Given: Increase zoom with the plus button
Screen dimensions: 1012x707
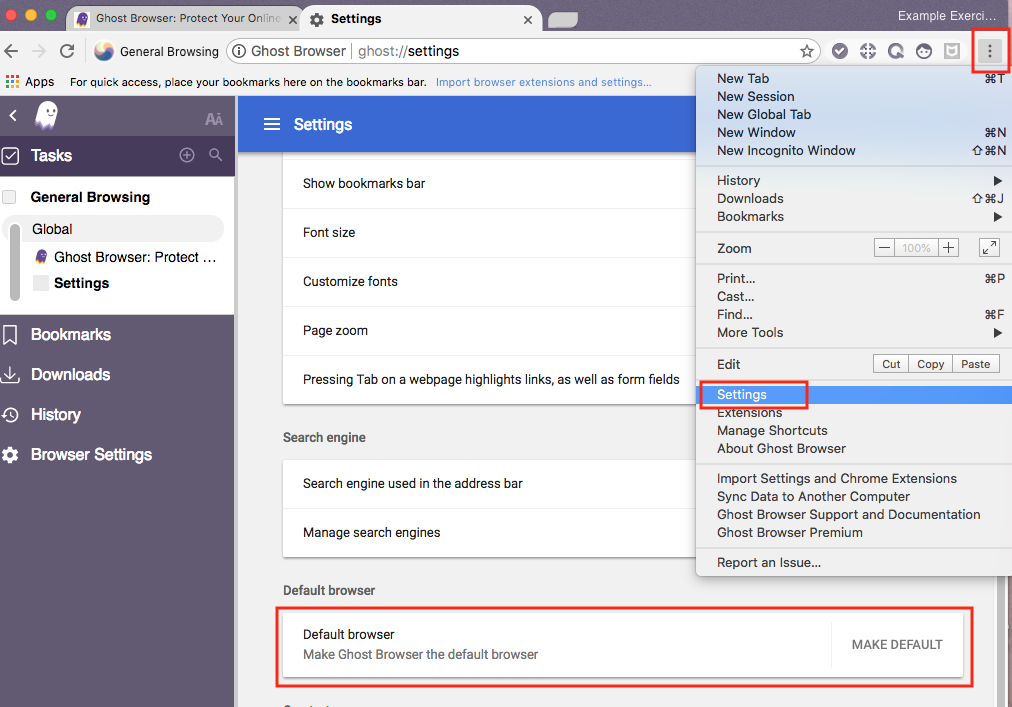Looking at the screenshot, I should pos(948,247).
